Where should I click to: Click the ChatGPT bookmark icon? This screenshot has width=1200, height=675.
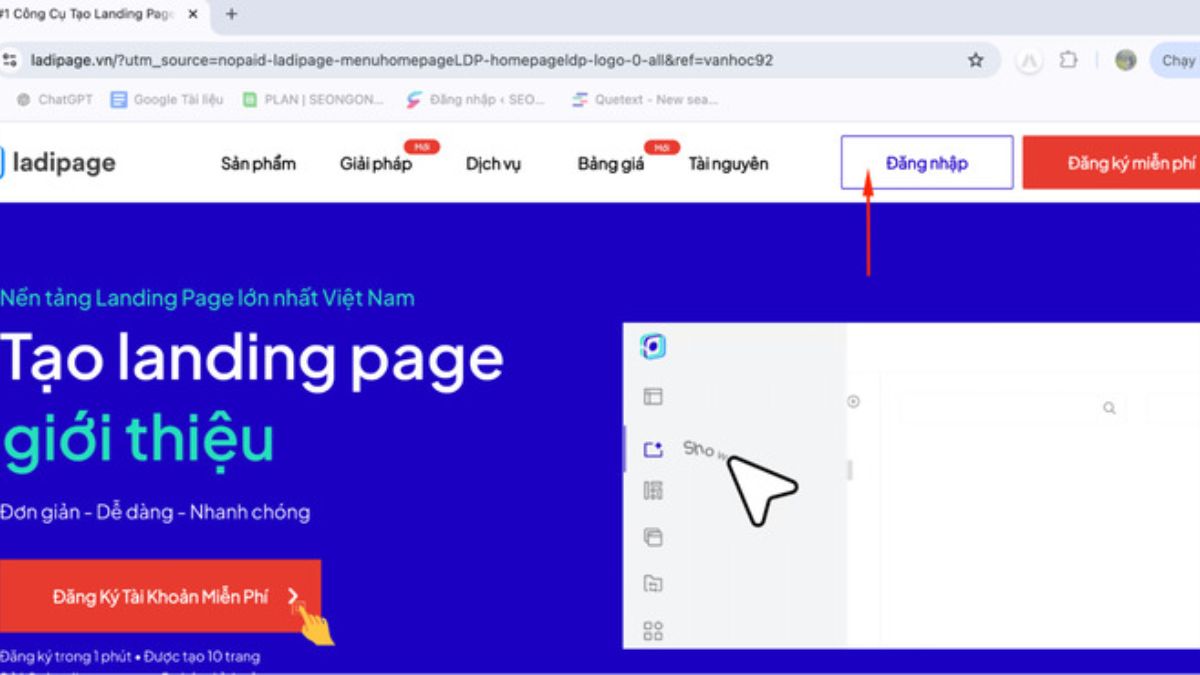click(x=22, y=100)
